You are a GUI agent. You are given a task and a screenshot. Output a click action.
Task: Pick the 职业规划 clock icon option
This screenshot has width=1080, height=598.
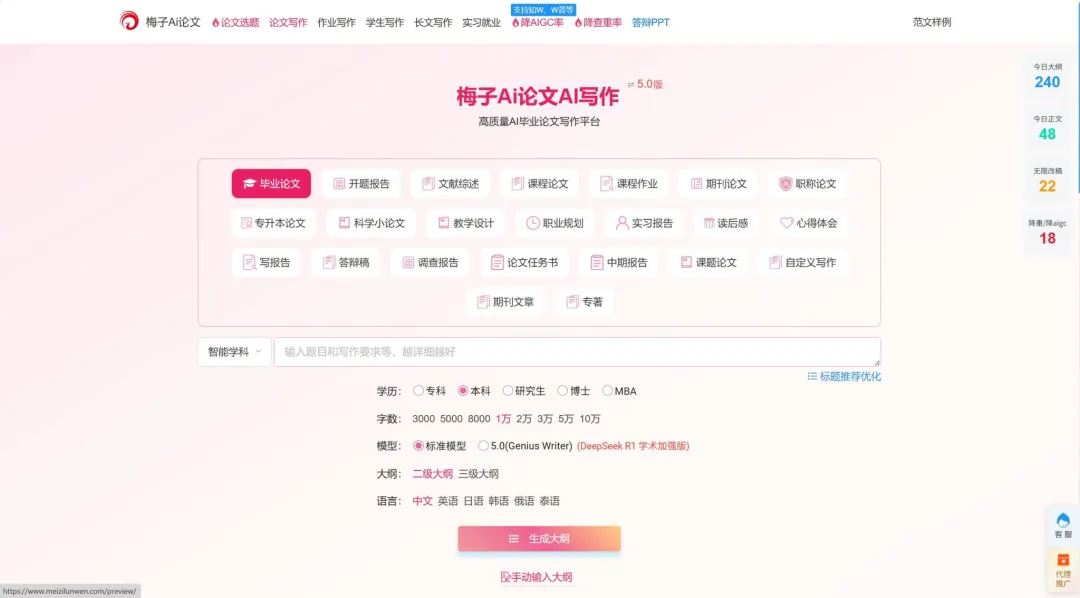point(554,223)
